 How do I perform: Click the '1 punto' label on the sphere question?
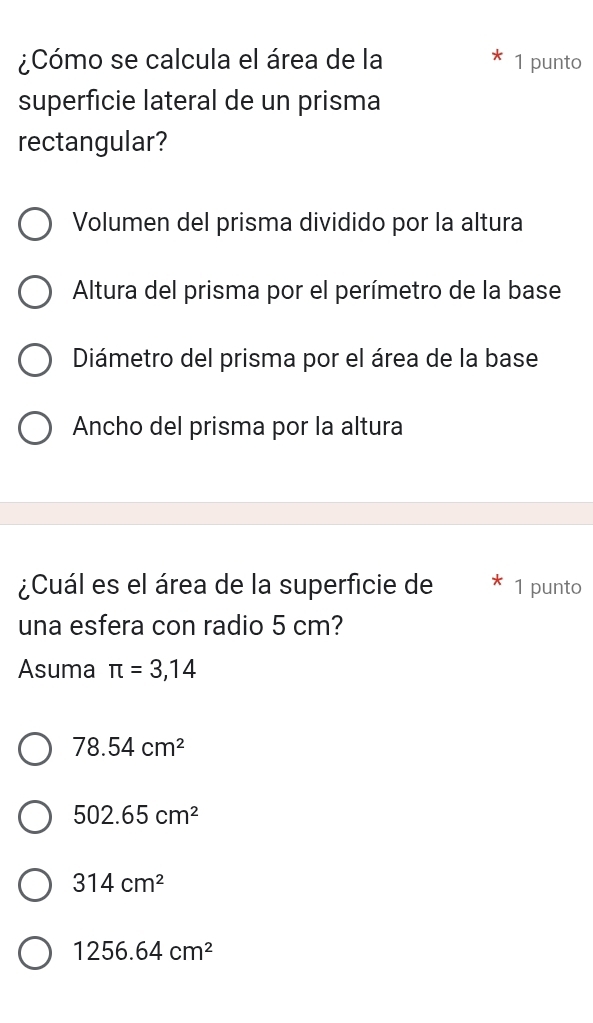[x=546, y=586]
